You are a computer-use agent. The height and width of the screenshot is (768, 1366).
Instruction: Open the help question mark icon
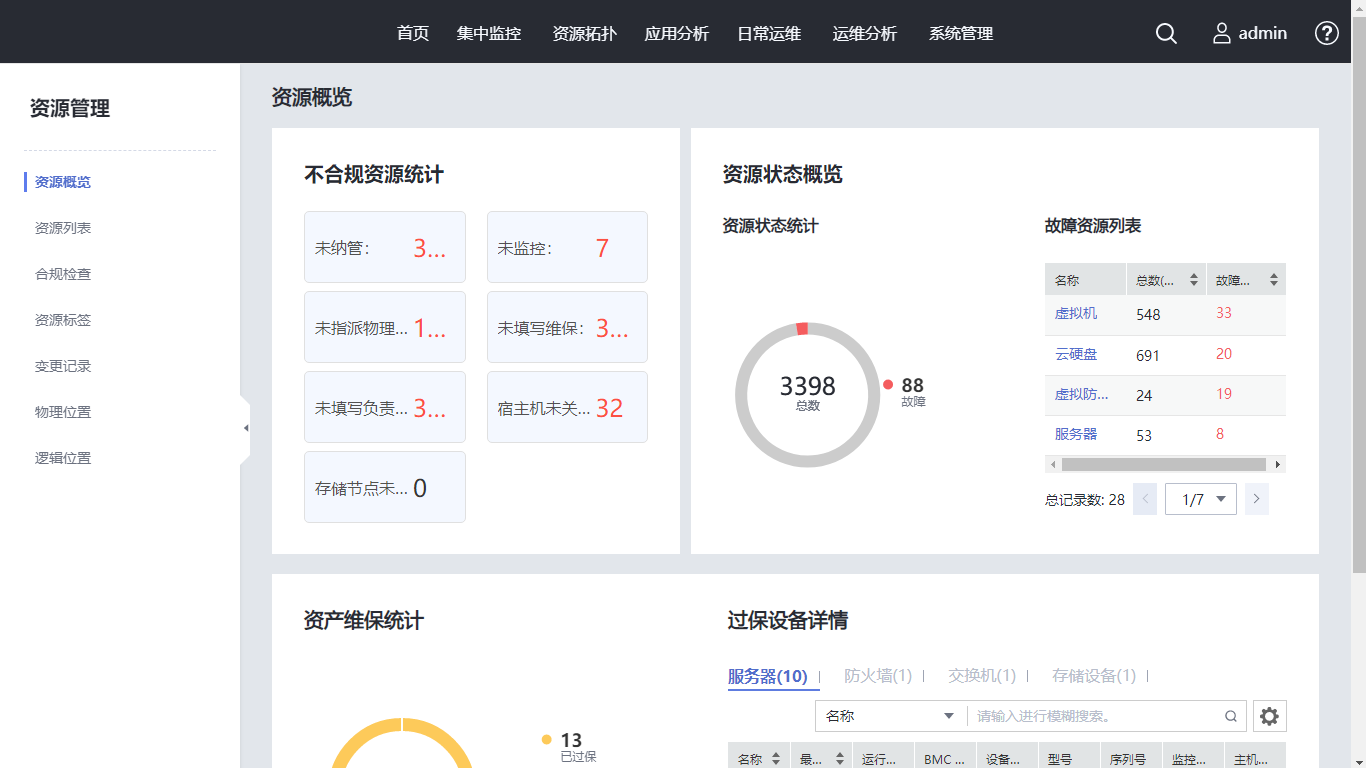pos(1326,33)
